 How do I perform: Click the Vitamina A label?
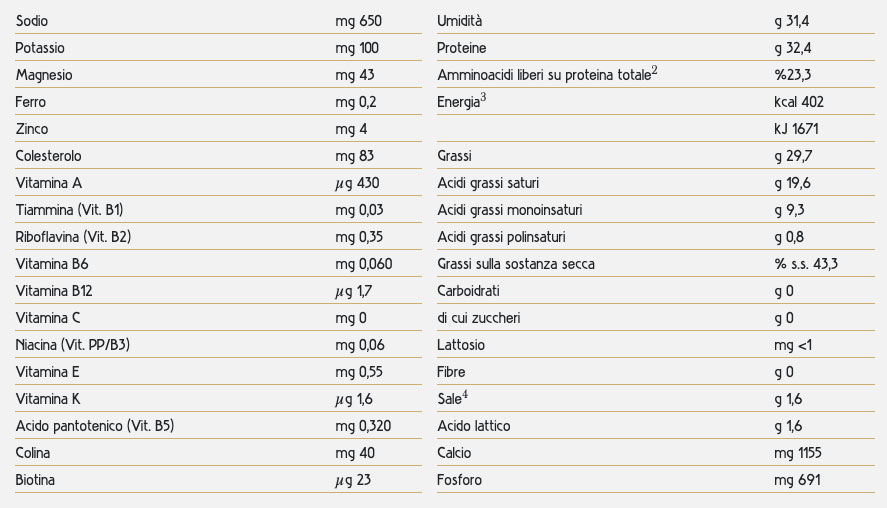tap(49, 183)
